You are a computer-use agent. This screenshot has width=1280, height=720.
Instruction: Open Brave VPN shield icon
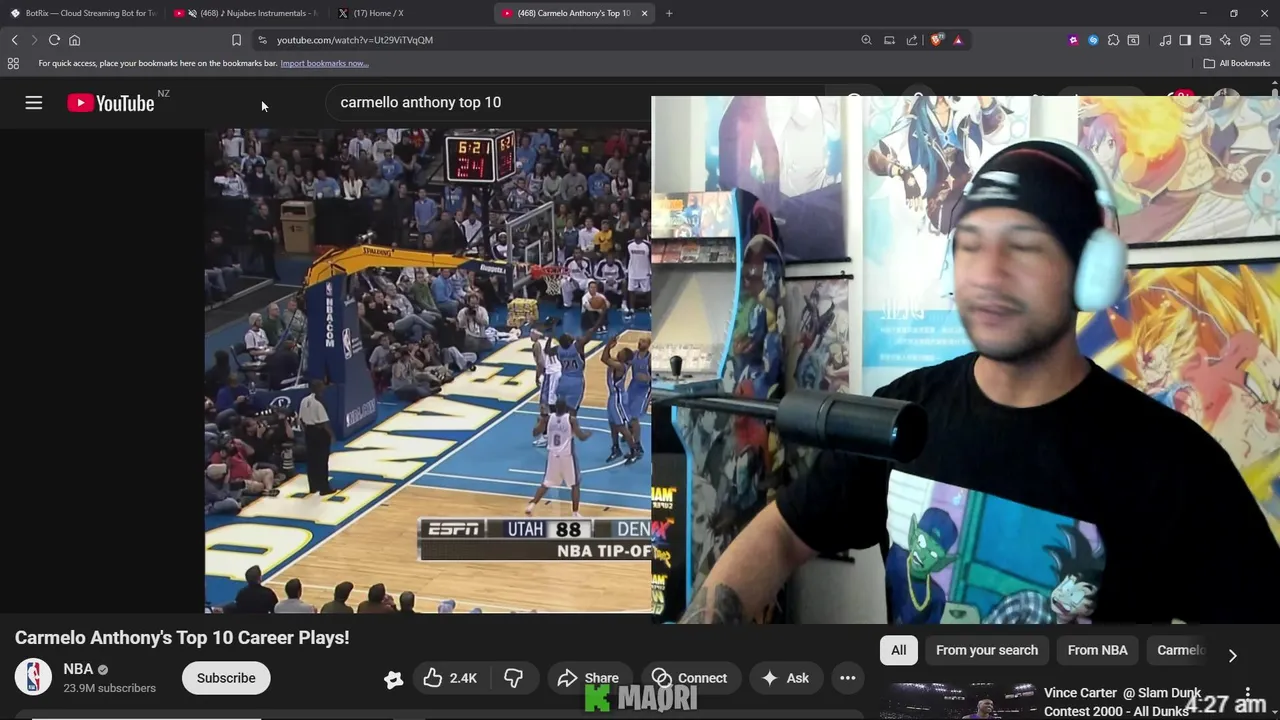tap(1245, 40)
